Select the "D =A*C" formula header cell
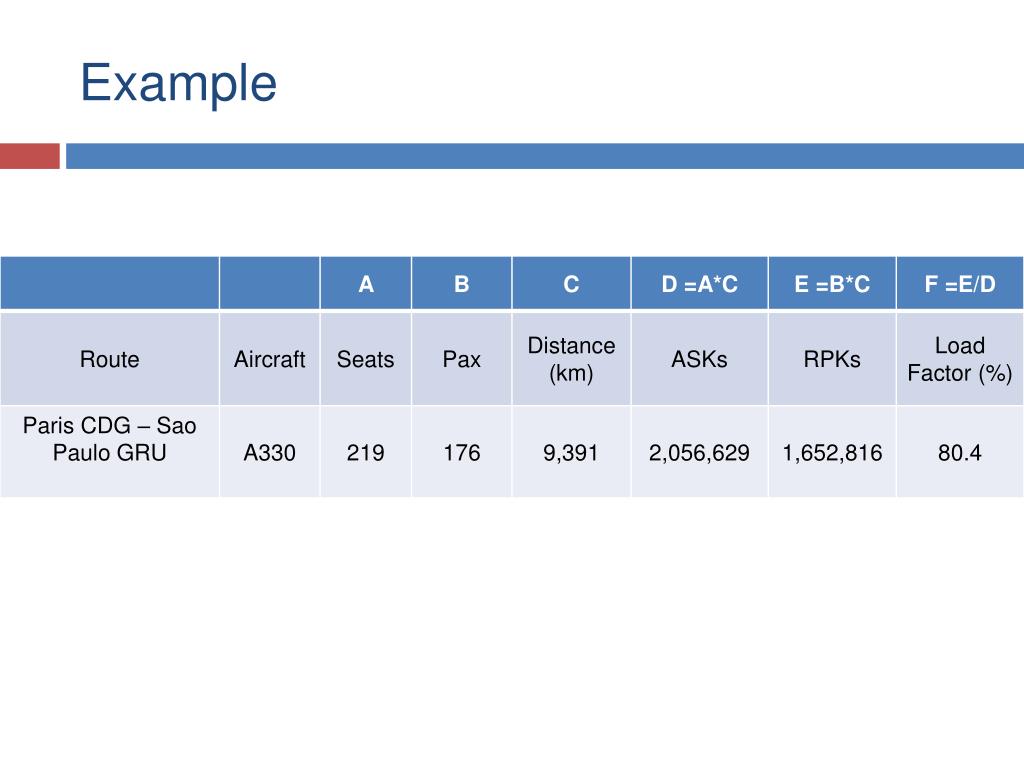The height and width of the screenshot is (768, 1024). 699,284
